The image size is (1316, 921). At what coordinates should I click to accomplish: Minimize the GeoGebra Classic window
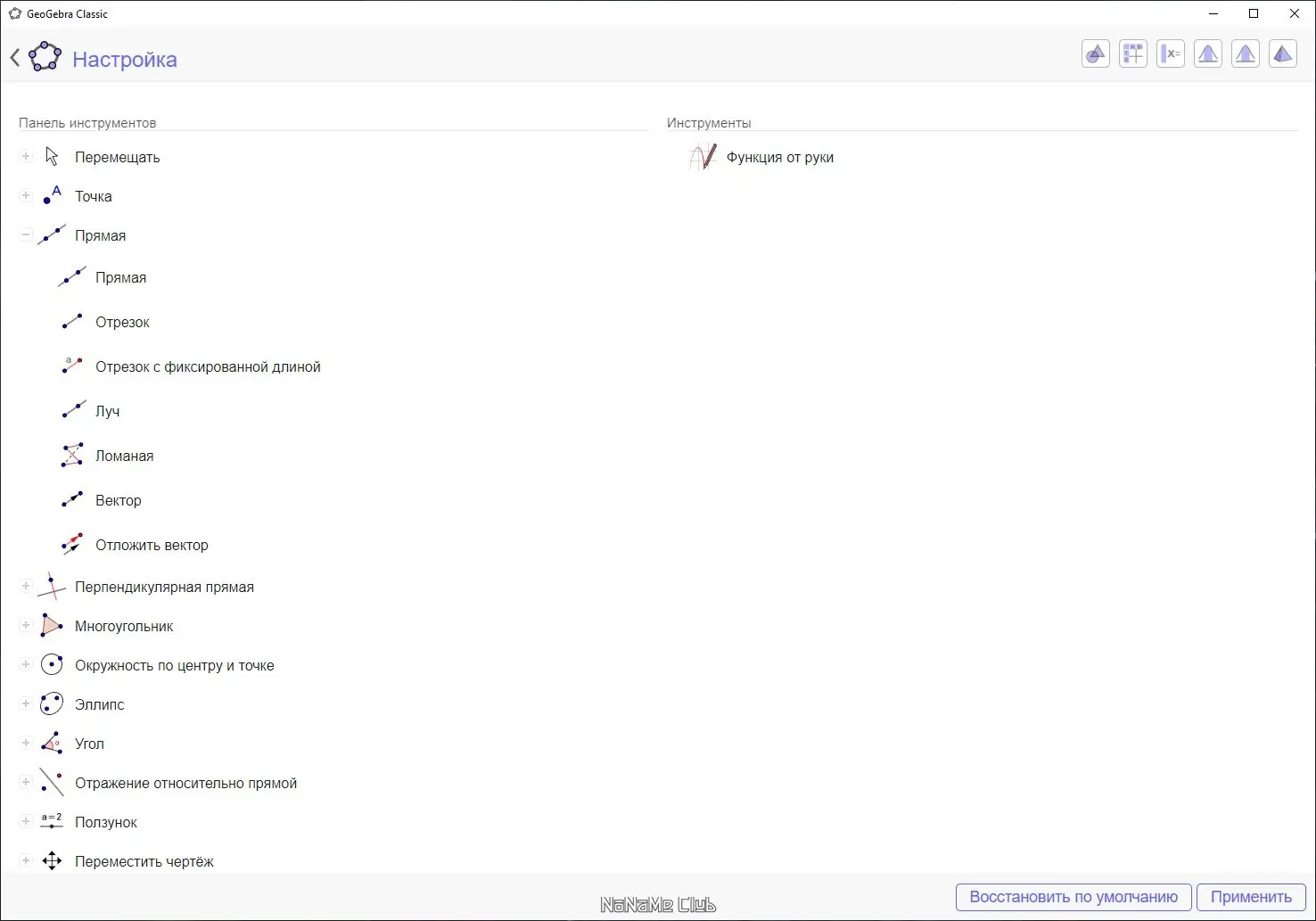click(x=1213, y=13)
